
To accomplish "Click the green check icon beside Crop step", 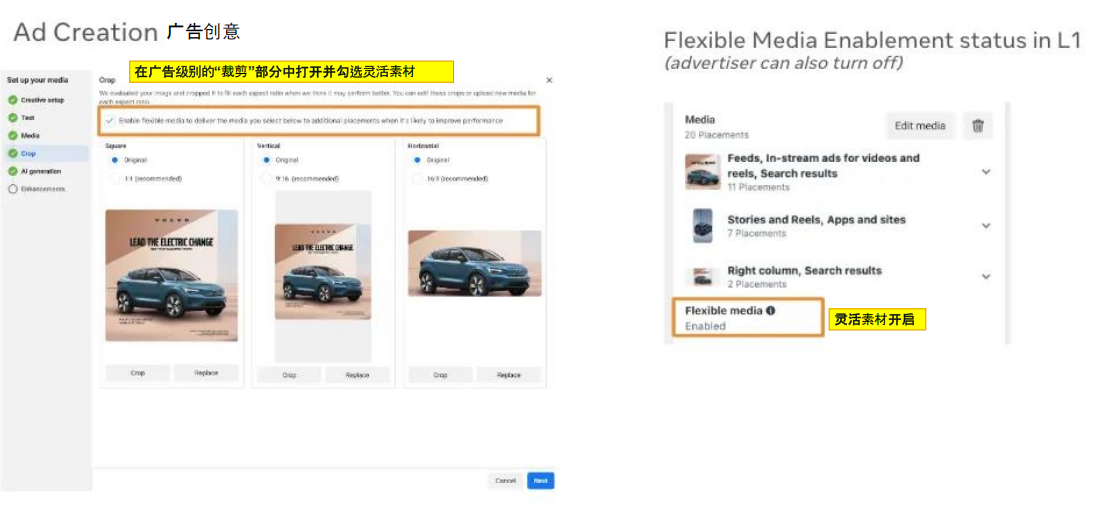I will tap(12, 154).
